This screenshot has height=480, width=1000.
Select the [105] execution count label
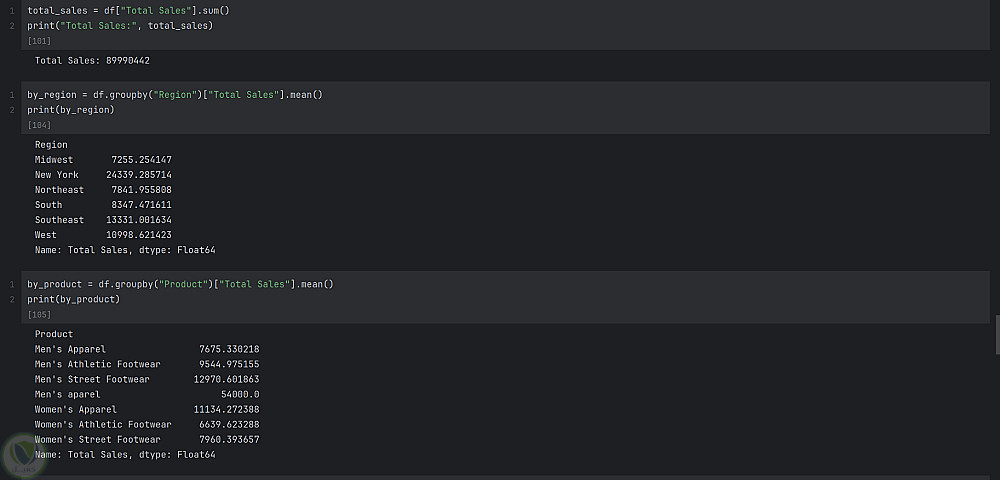coord(40,315)
